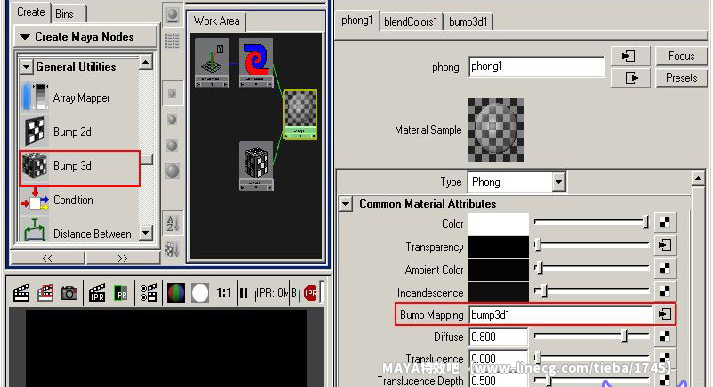Click the Focus button
This screenshot has width=713, height=387.
681,56
